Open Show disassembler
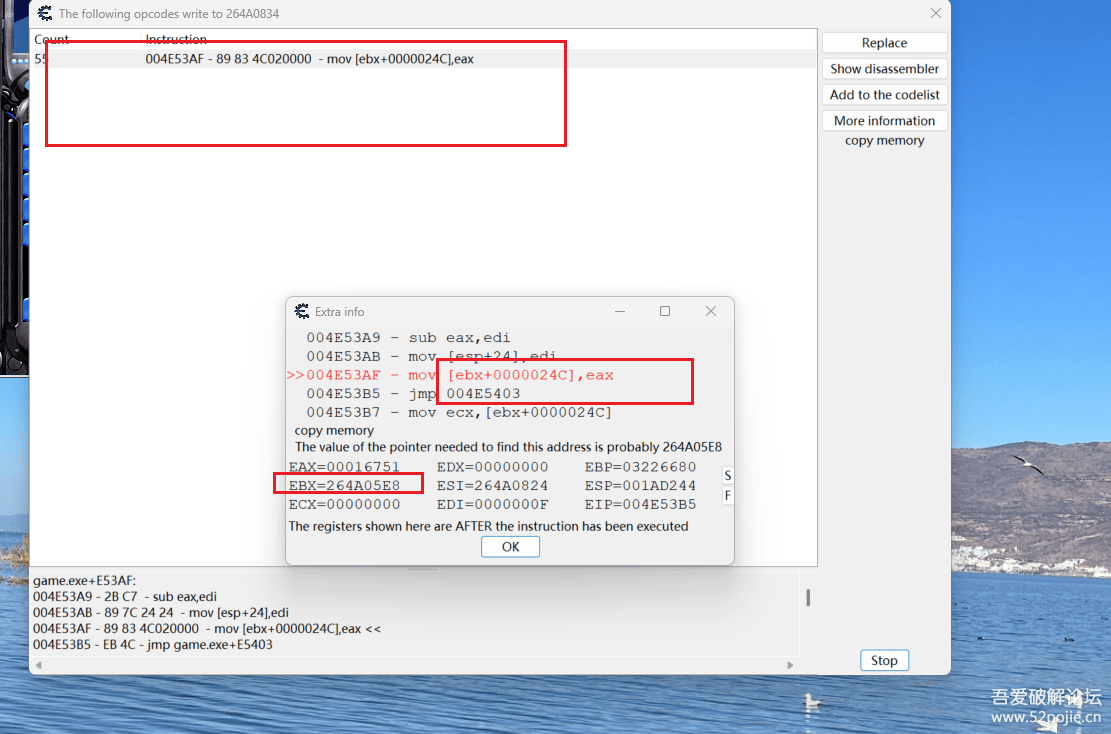The width and height of the screenshot is (1111, 734). click(x=884, y=69)
